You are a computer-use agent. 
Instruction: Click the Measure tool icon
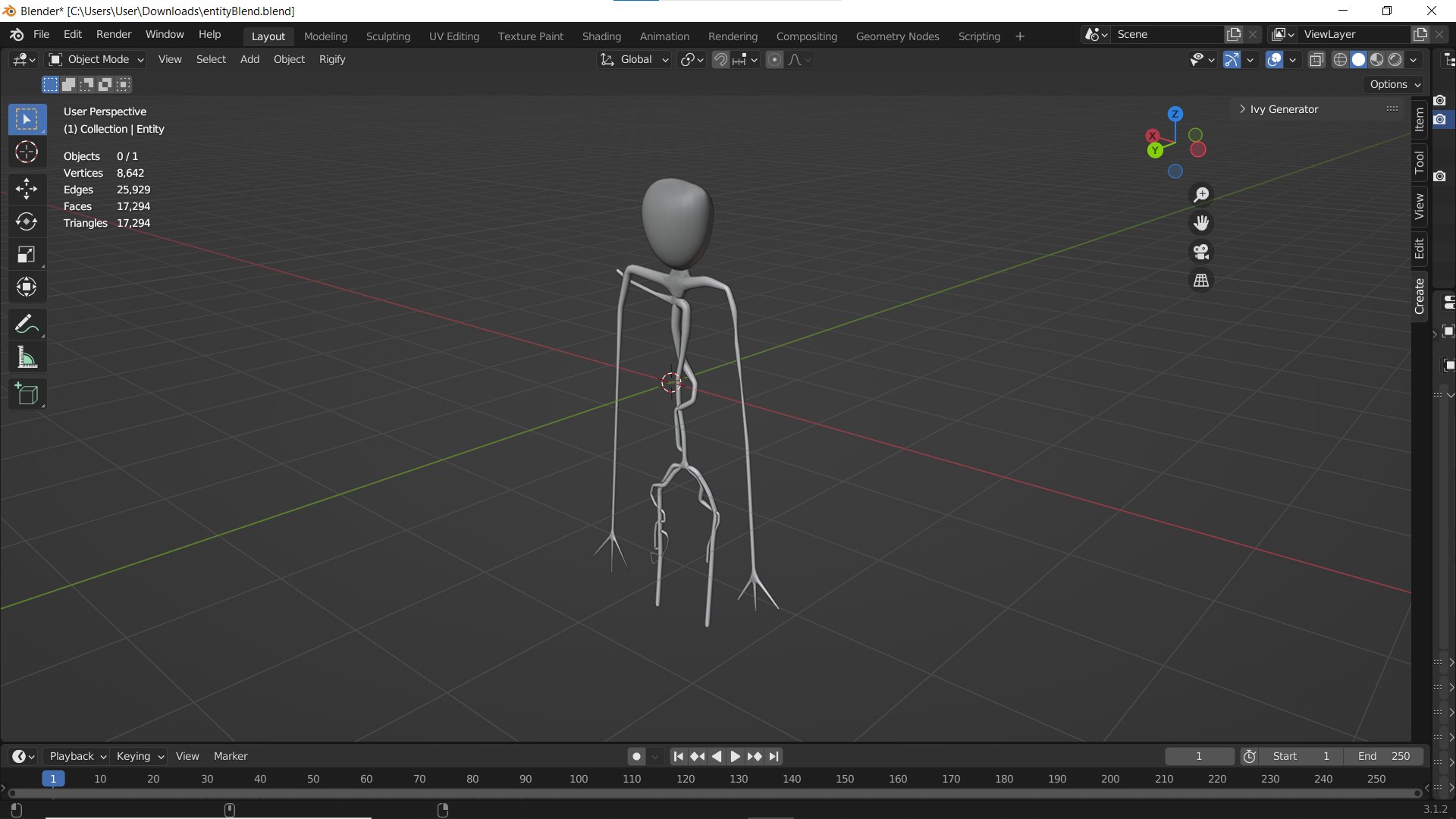coord(26,357)
